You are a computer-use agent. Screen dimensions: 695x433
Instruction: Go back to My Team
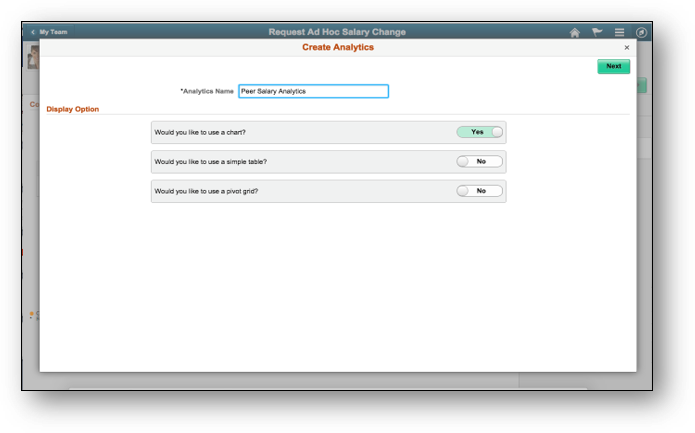point(49,32)
